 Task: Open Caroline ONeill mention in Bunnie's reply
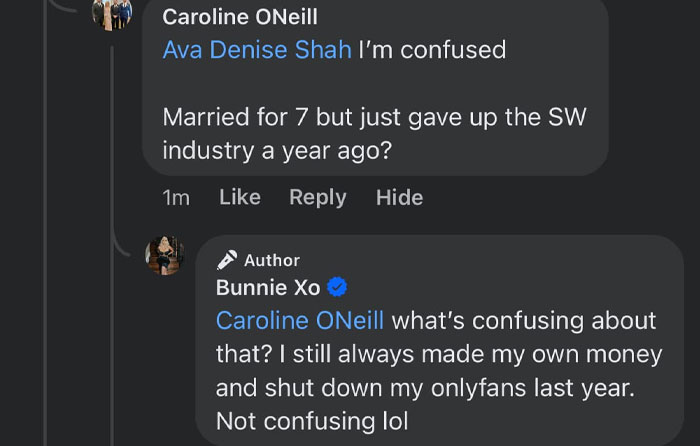[300, 321]
